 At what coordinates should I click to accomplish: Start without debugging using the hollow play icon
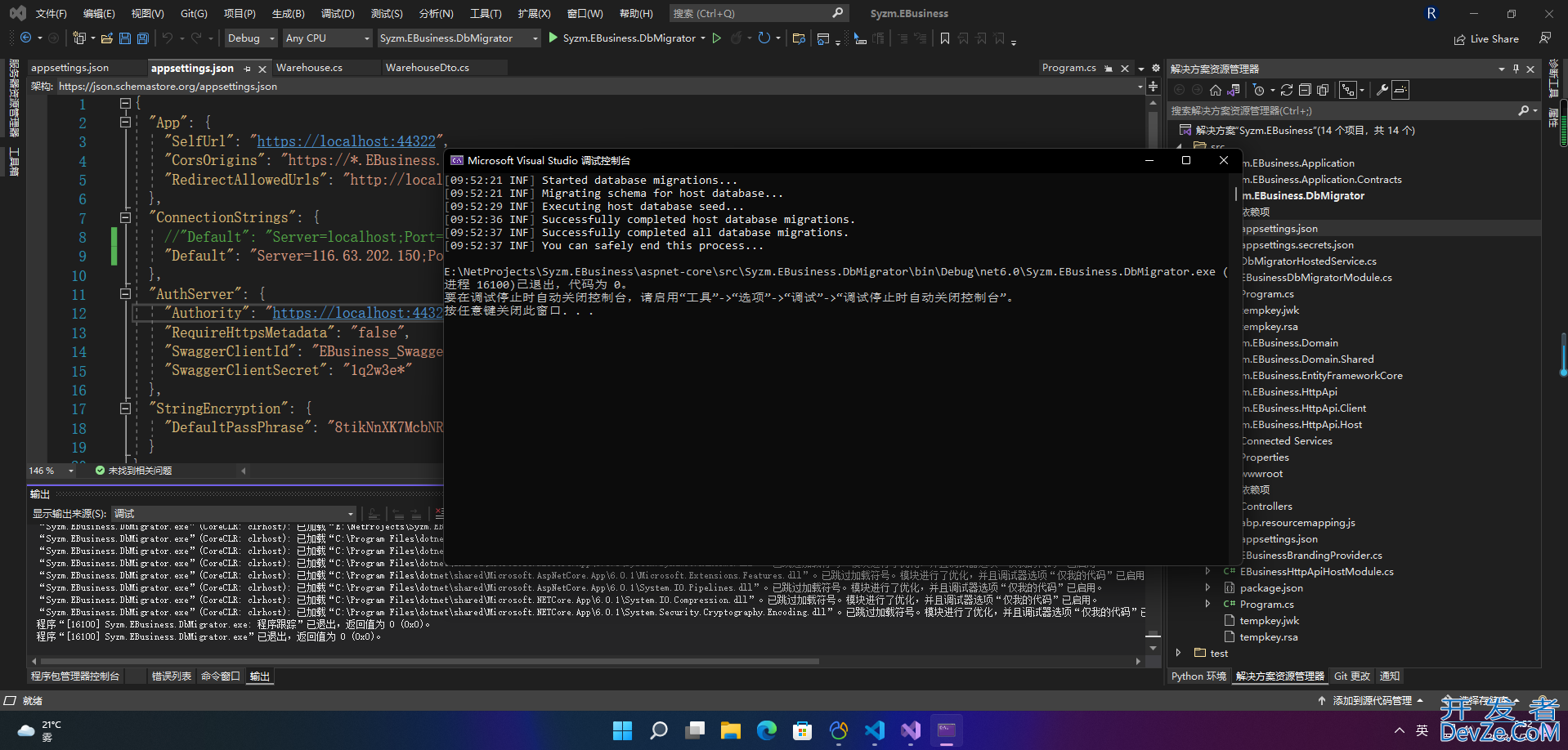coord(717,38)
